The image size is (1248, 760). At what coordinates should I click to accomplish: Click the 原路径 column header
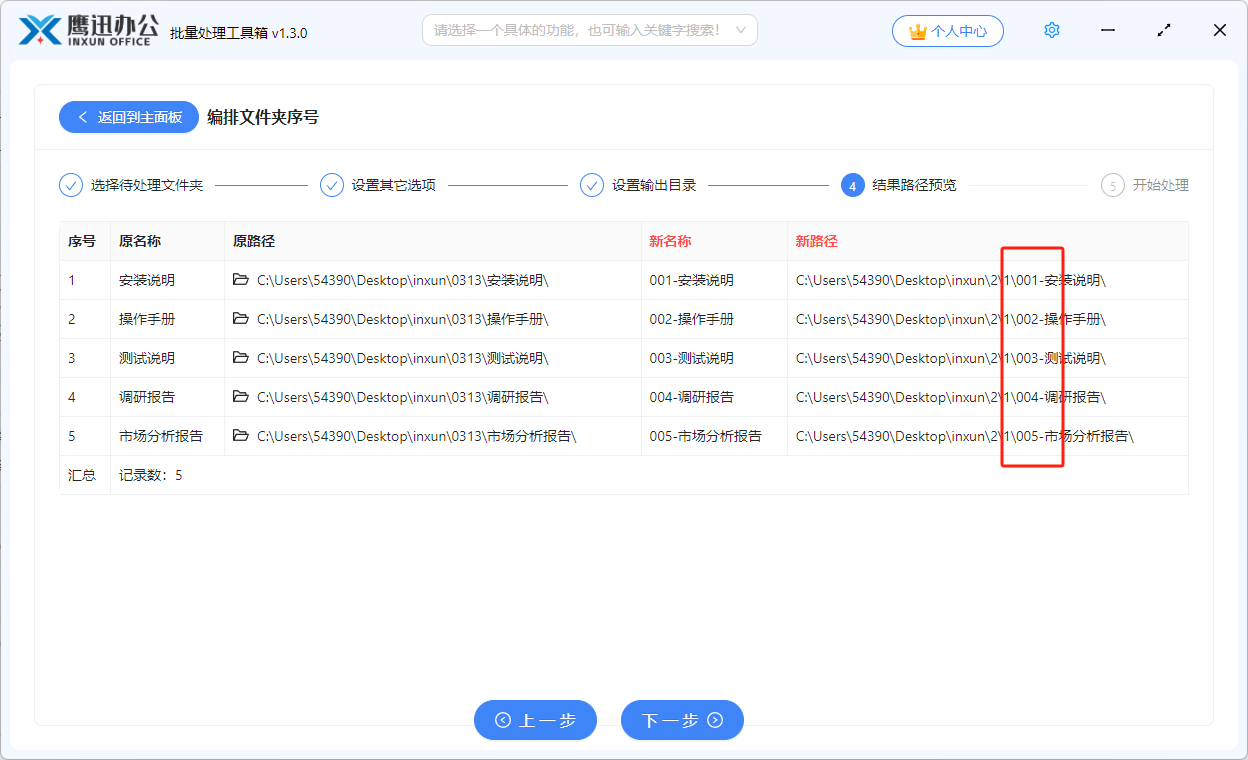pyautogui.click(x=254, y=241)
